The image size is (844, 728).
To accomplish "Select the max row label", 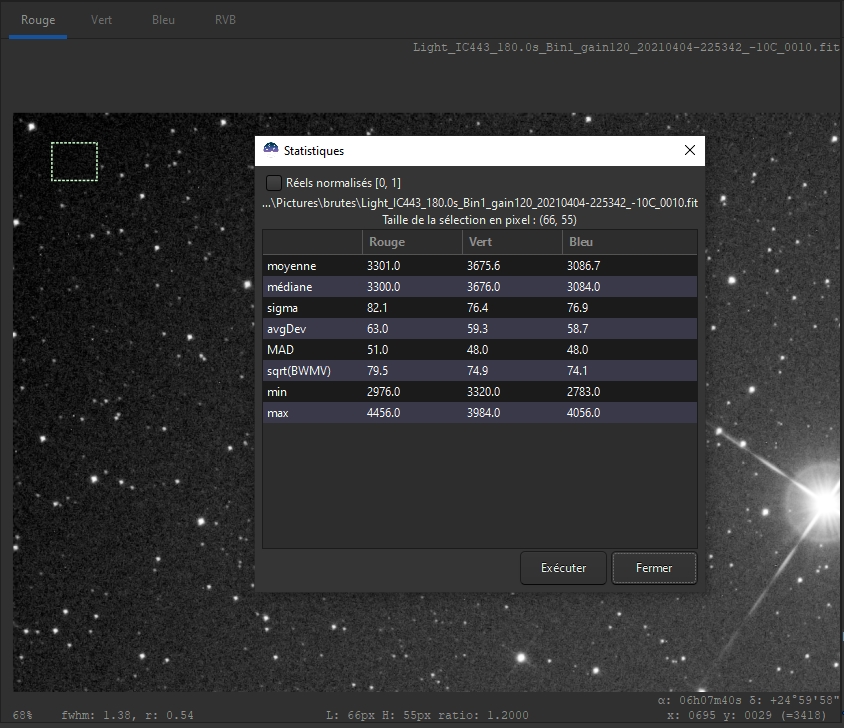I will click(278, 413).
